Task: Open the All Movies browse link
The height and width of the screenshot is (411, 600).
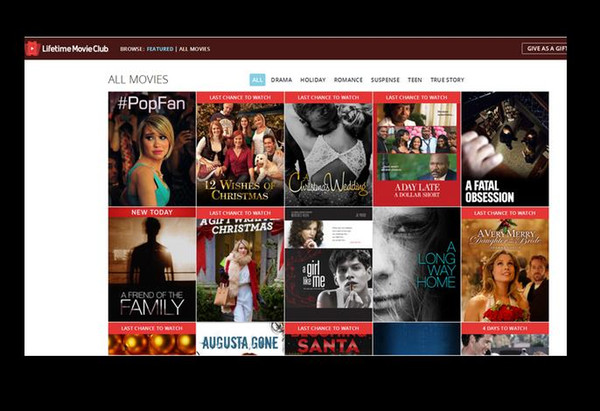Action: click(x=194, y=49)
